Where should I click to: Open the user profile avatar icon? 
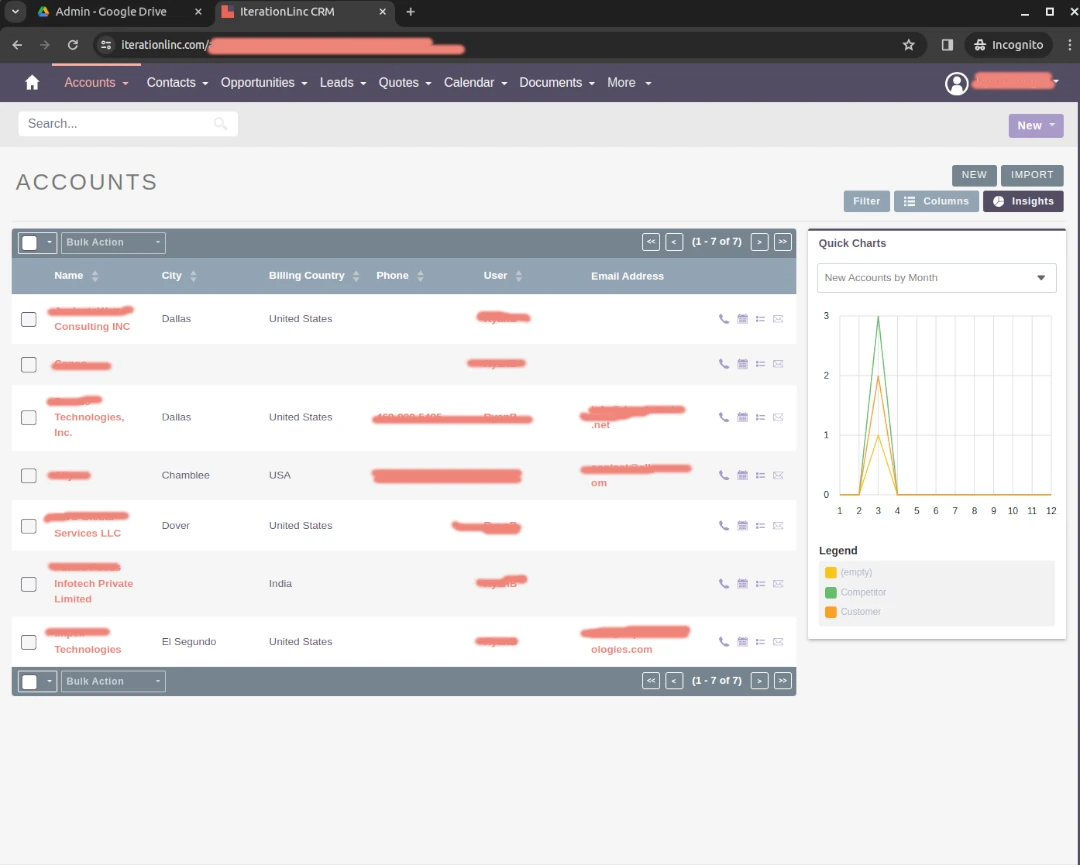click(956, 83)
